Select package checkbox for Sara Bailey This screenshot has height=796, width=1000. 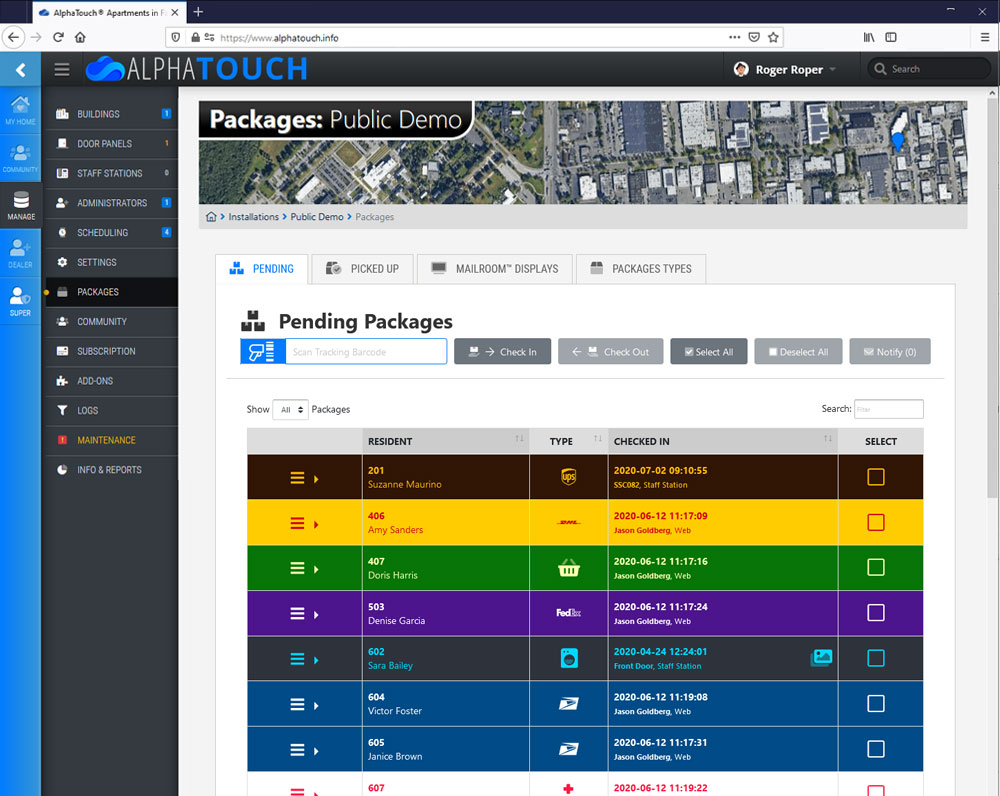click(x=876, y=658)
